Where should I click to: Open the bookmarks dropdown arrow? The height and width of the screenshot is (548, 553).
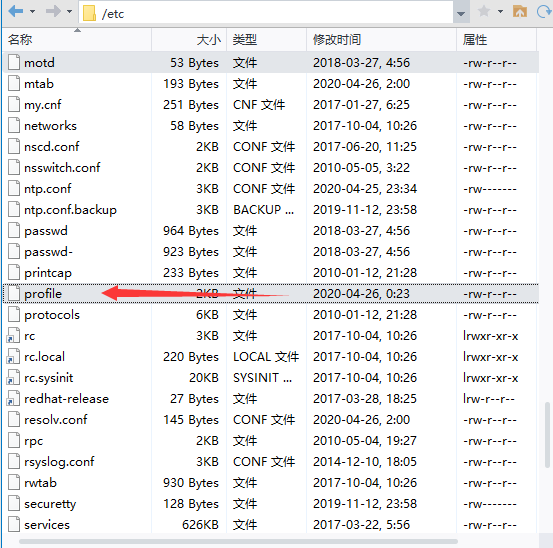(x=500, y=12)
